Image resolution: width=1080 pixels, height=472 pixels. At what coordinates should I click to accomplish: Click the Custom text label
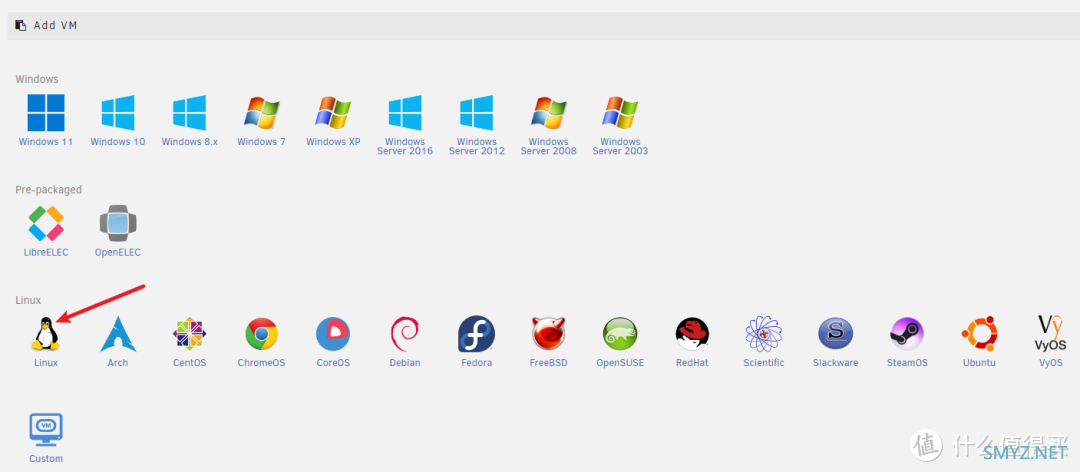[46, 459]
